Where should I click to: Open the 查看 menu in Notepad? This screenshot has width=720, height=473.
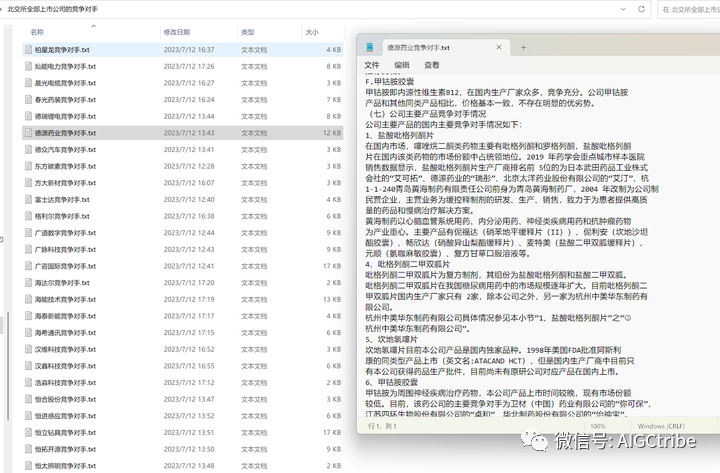432,65
